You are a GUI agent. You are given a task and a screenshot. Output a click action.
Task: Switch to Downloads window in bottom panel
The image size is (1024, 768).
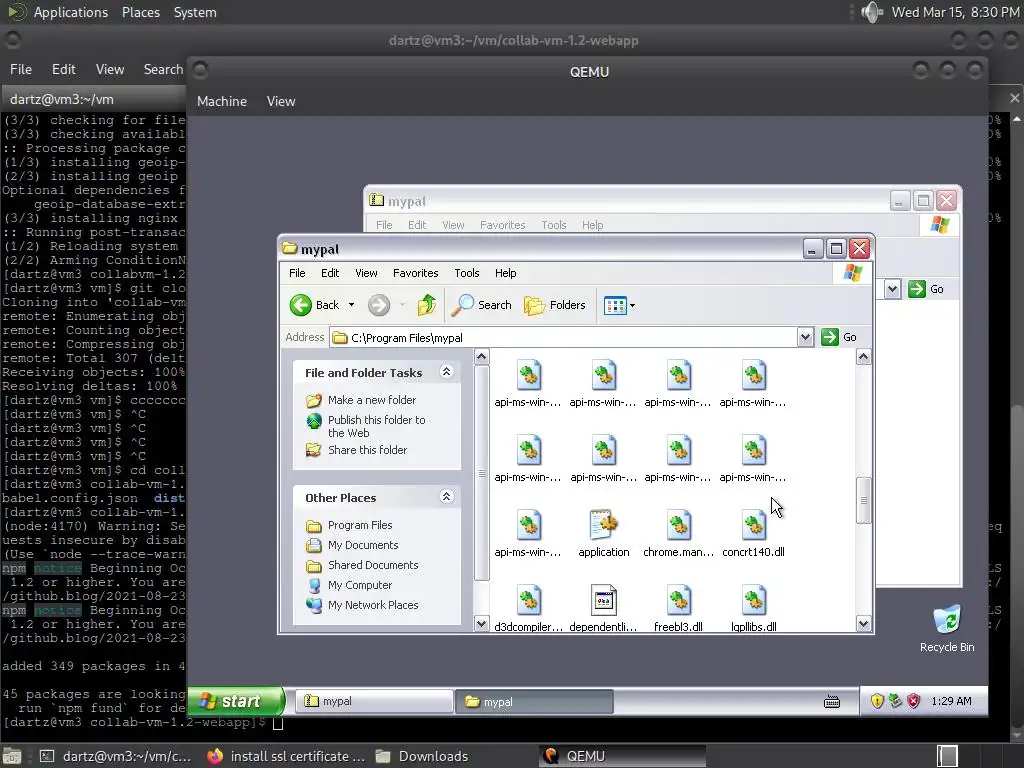click(422, 756)
